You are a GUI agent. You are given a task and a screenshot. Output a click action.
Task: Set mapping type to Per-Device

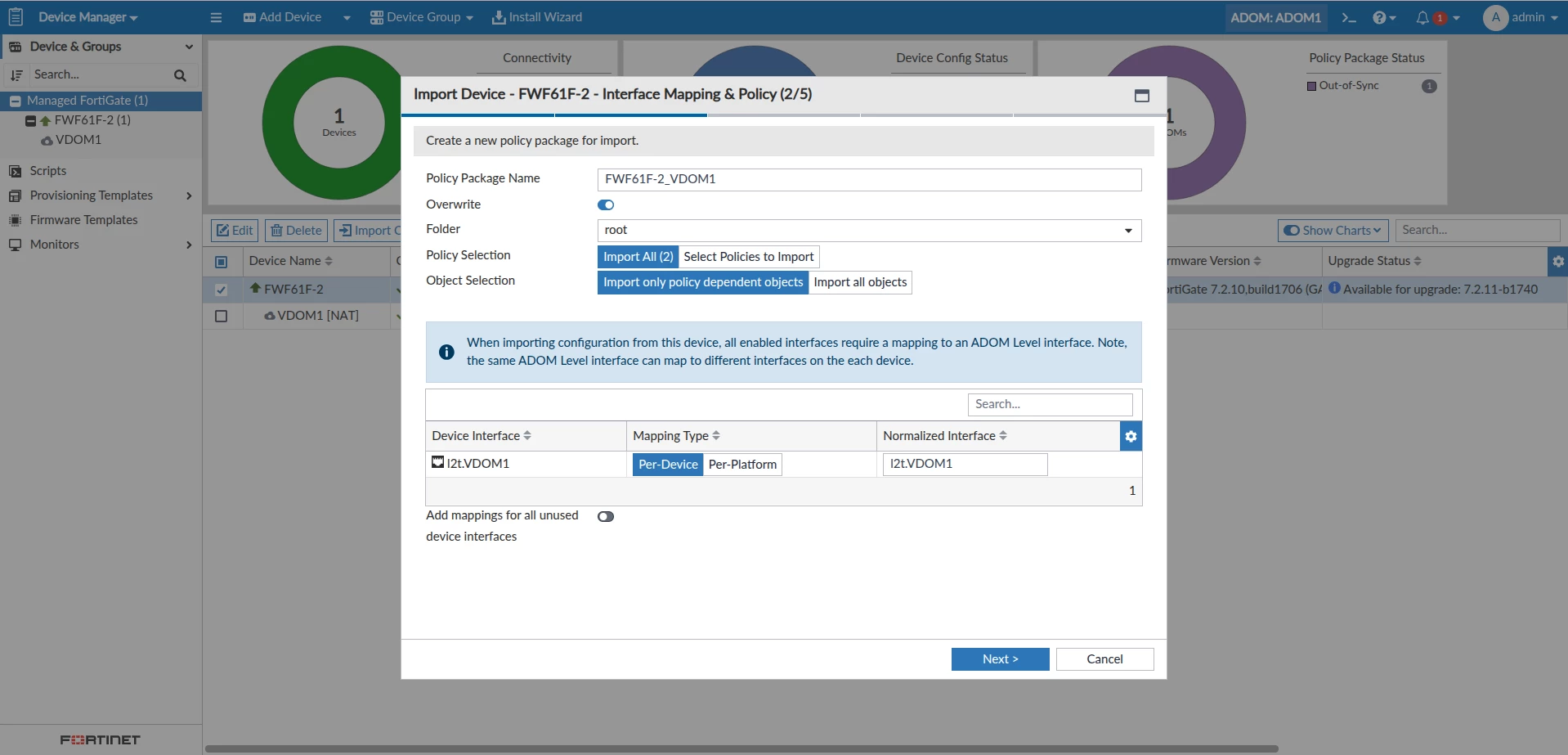tap(668, 465)
